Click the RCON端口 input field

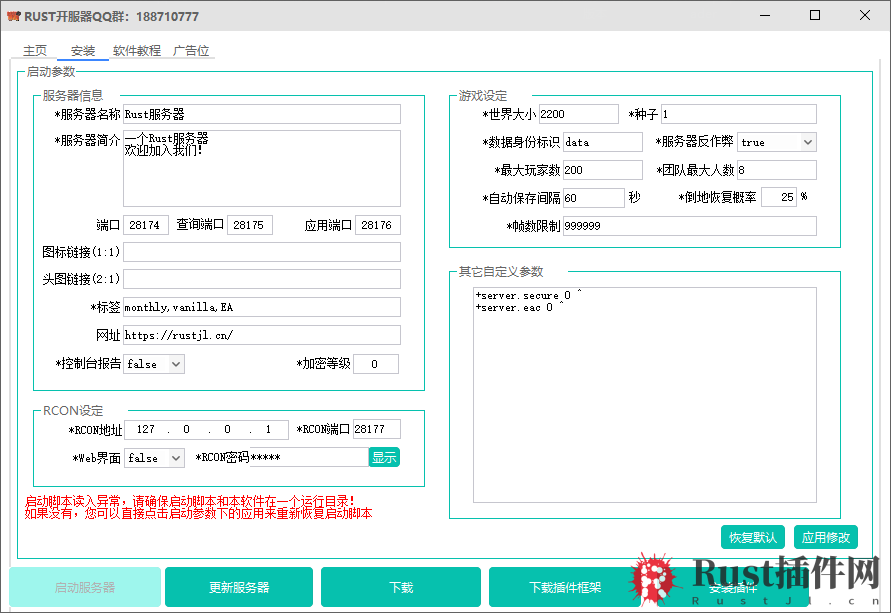click(377, 429)
